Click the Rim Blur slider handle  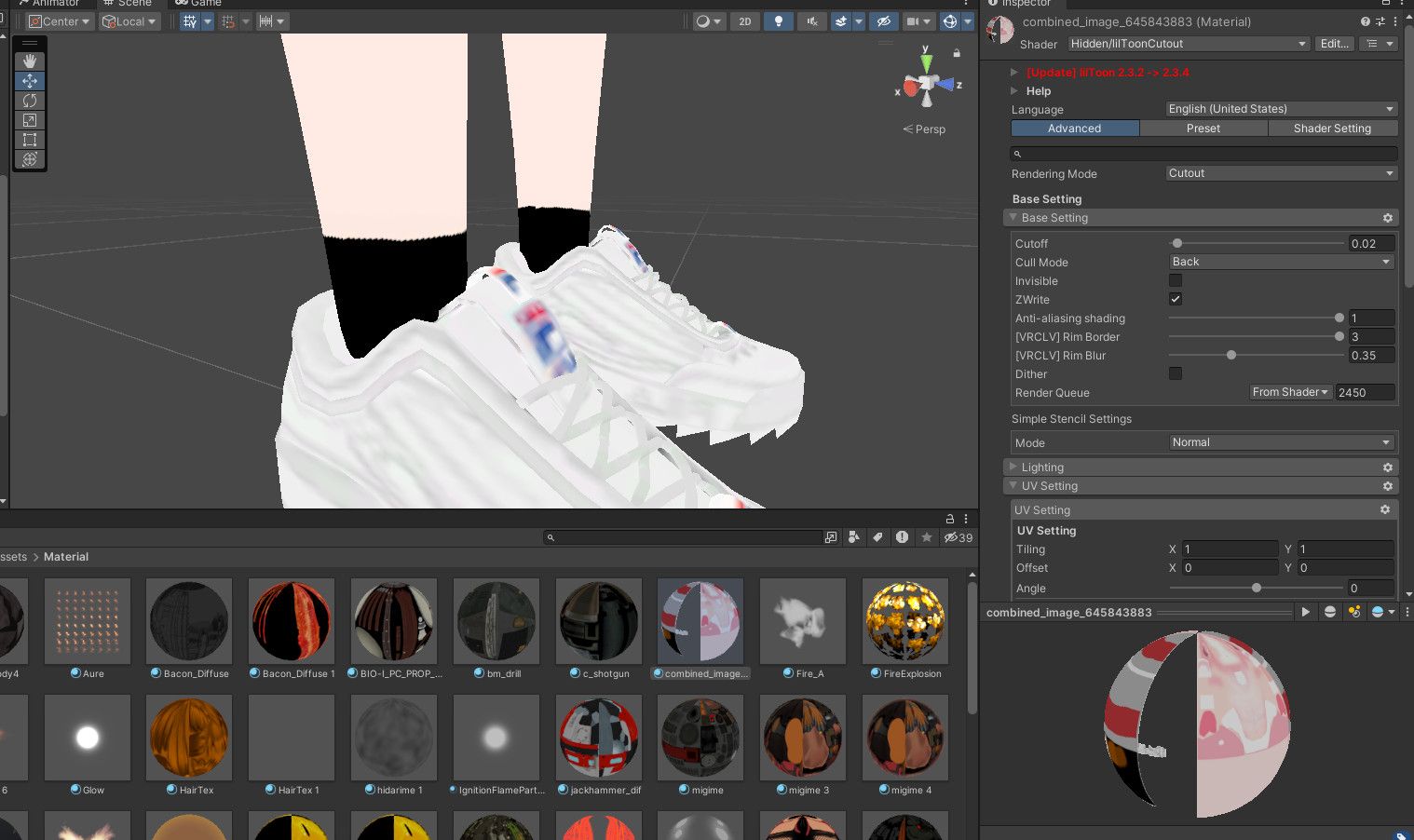[x=1231, y=355]
